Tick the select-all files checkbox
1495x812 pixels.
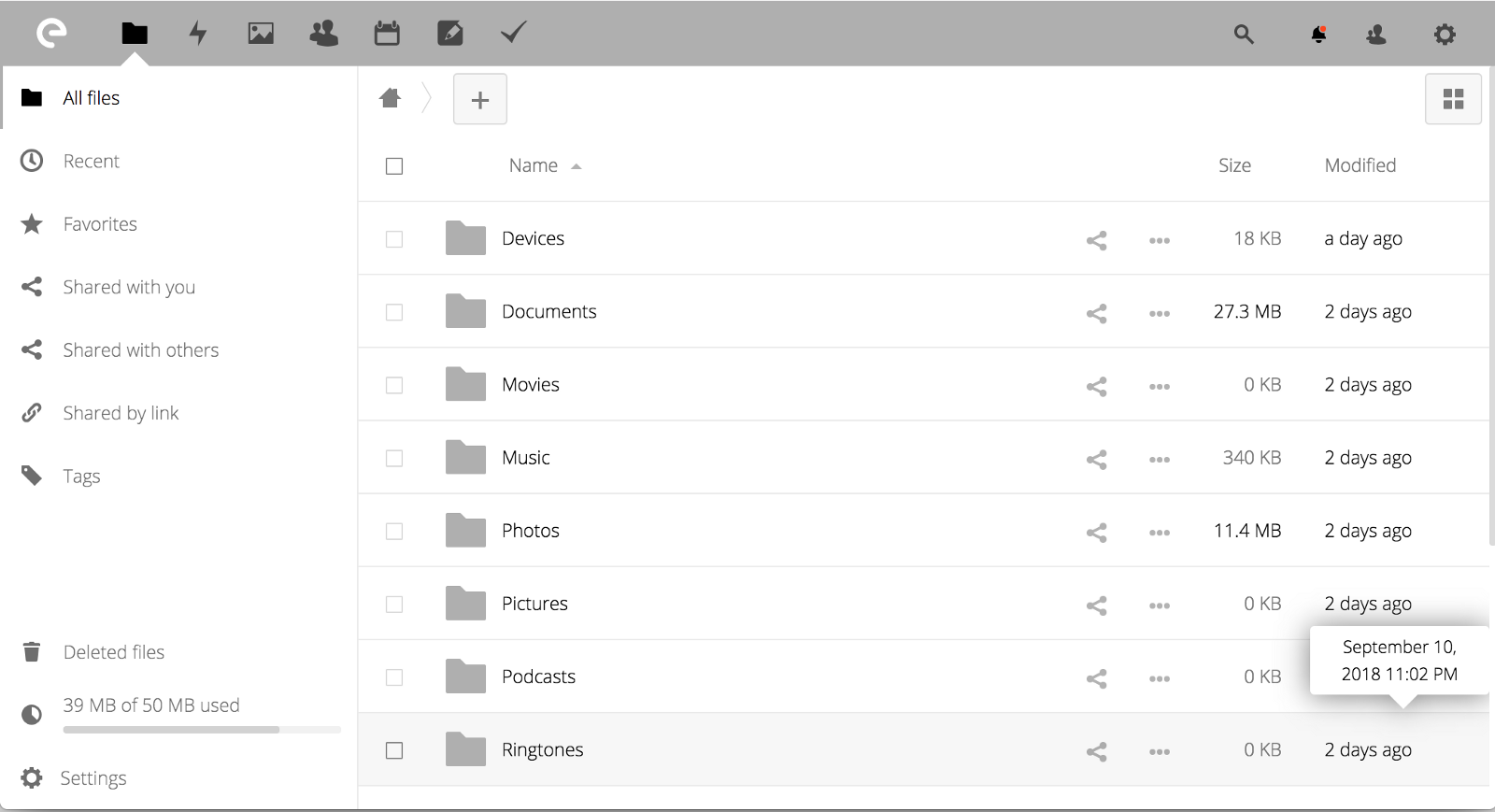[394, 166]
